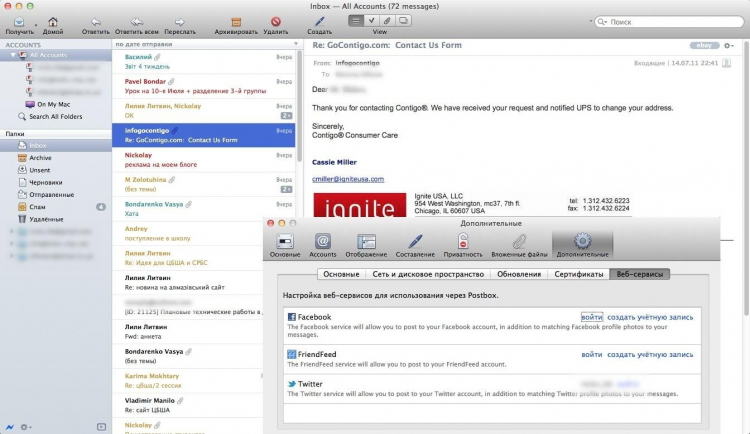Click the Получить (Get Mail) toolbar icon
The width and height of the screenshot is (750, 434).
pyautogui.click(x=19, y=22)
